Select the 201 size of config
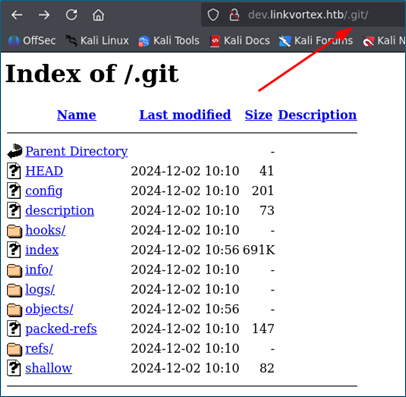Image resolution: width=406 pixels, height=397 pixels. (x=263, y=191)
